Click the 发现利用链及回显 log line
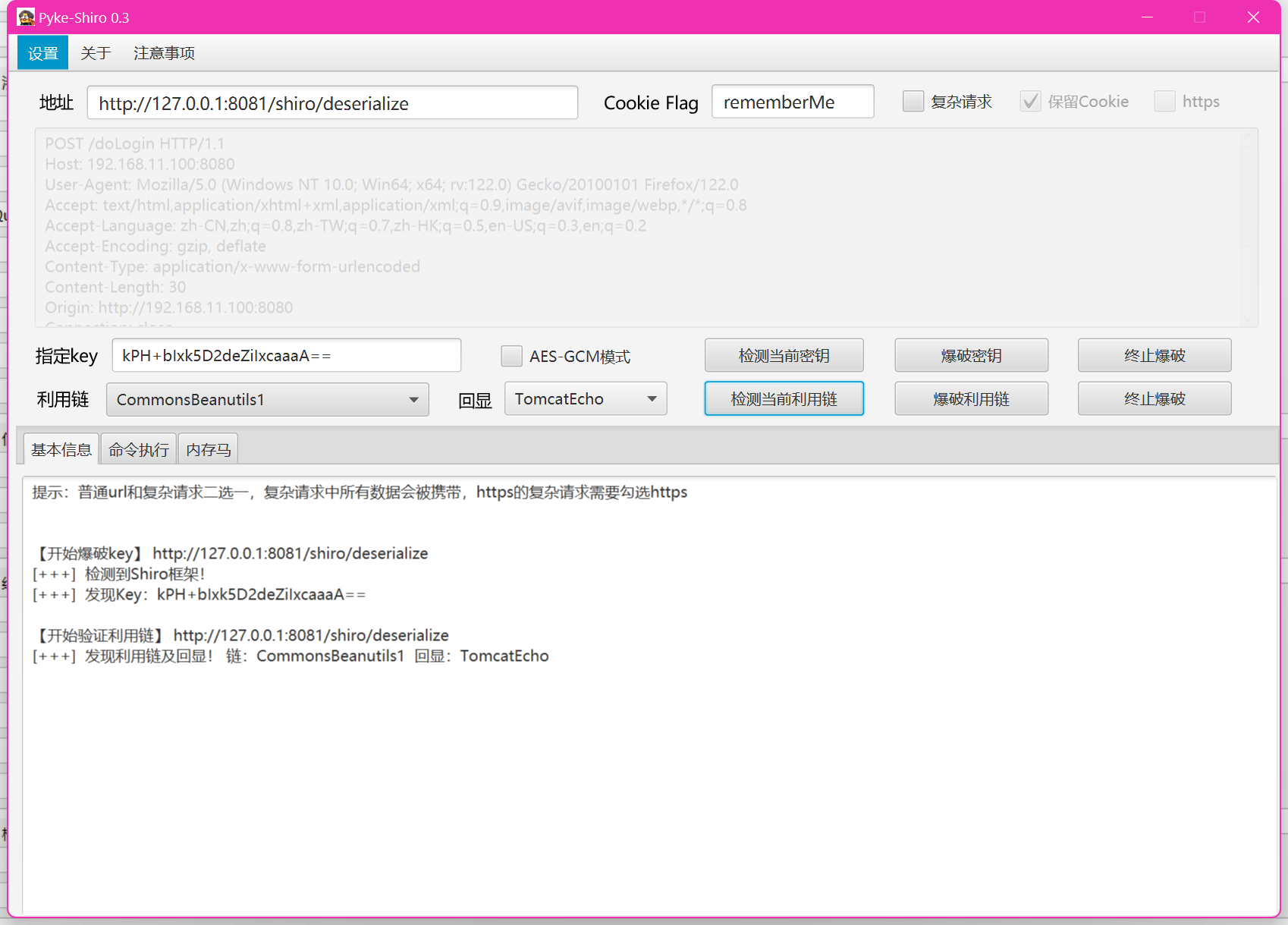Image resolution: width=1288 pixels, height=925 pixels. coord(291,656)
